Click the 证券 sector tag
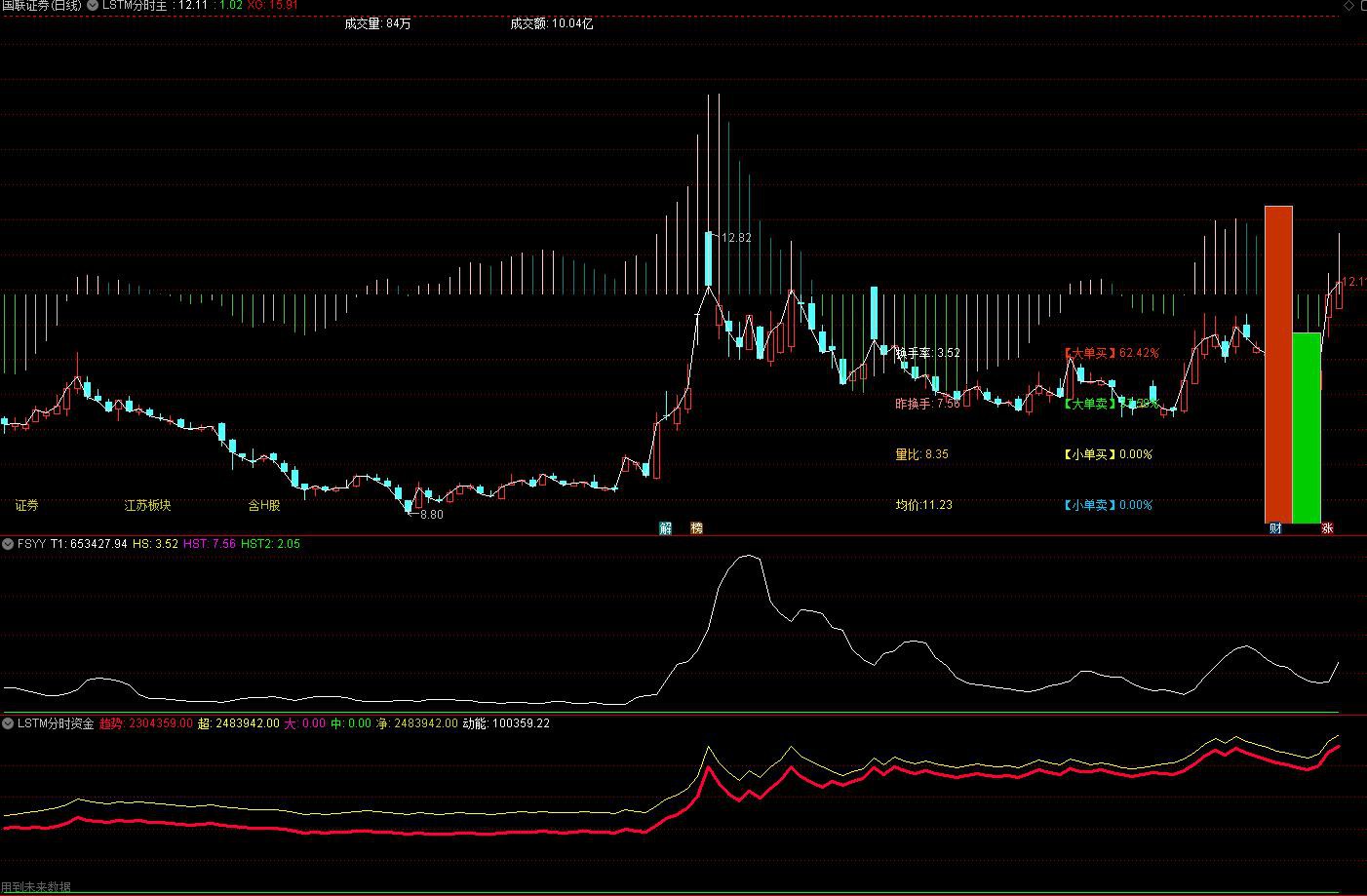 coord(27,505)
